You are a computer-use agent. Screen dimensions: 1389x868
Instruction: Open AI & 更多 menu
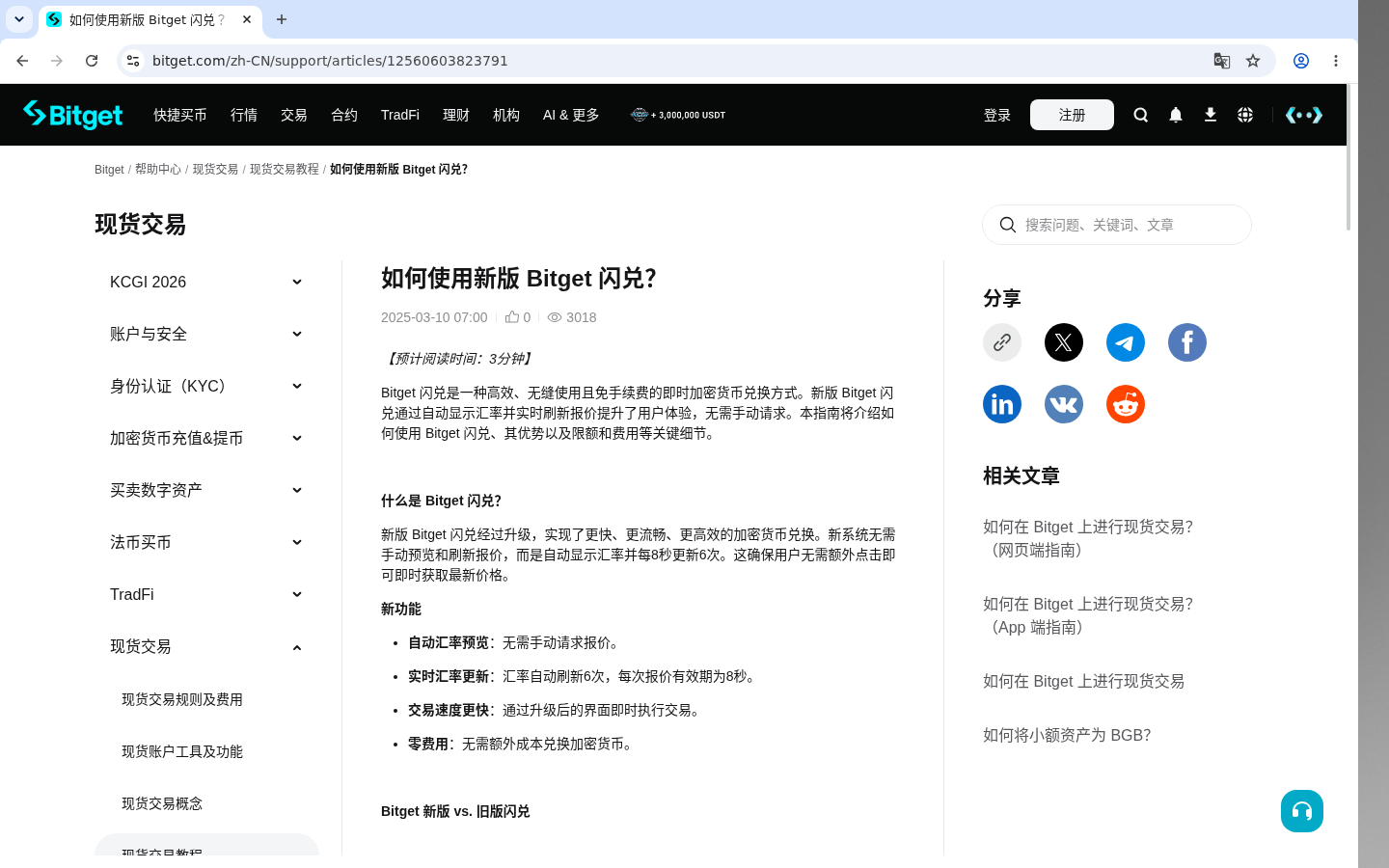pos(571,115)
